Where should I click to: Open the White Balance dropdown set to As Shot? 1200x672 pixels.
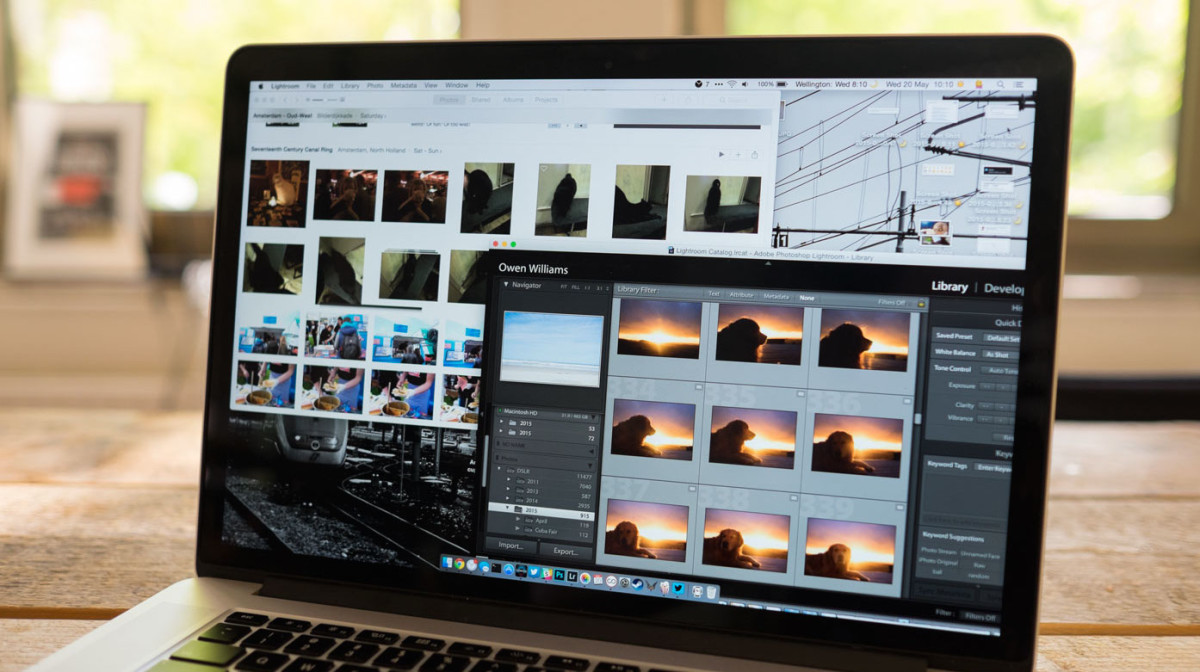(x=998, y=355)
